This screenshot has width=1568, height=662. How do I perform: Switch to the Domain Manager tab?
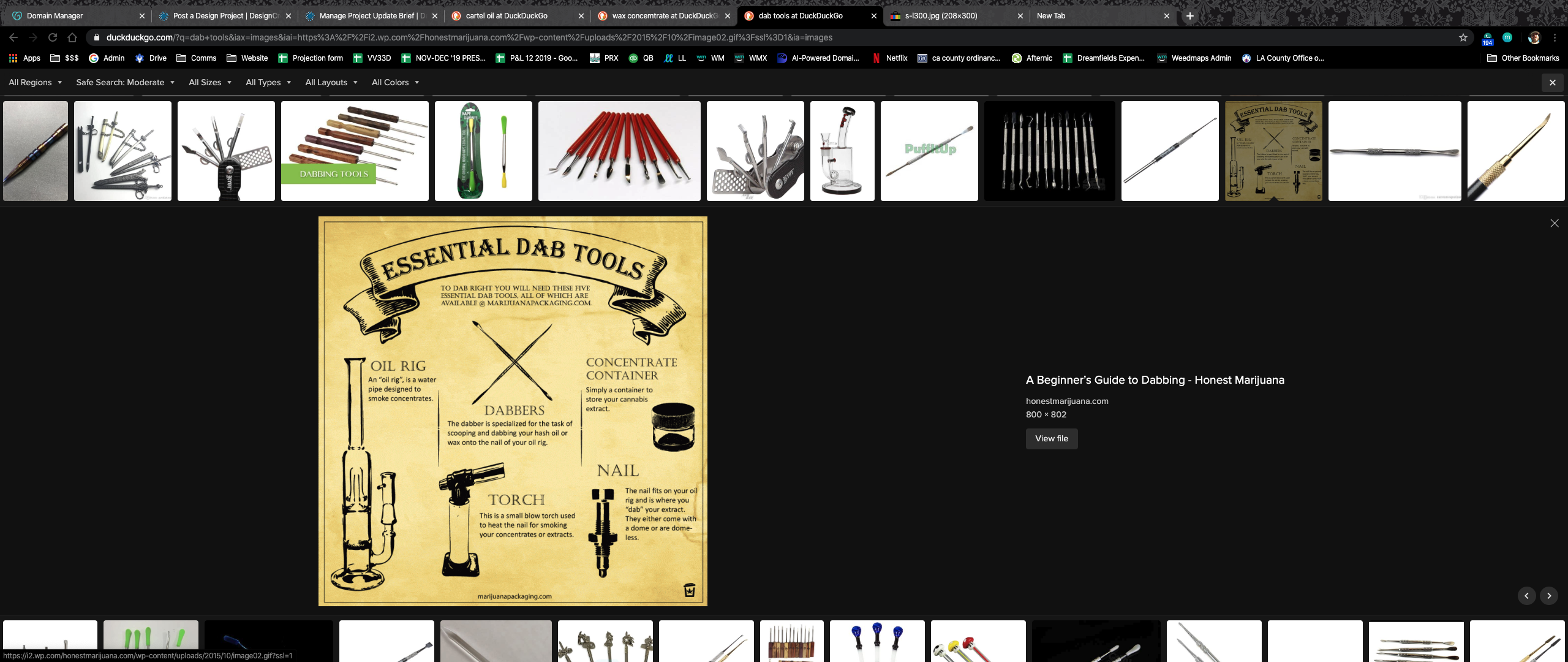pos(55,16)
